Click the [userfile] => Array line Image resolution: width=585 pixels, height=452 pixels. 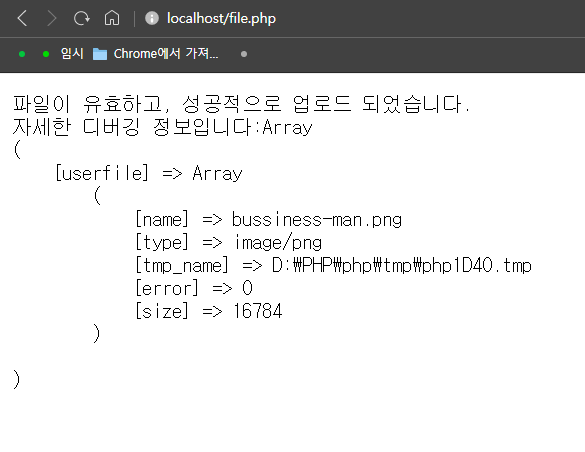(x=149, y=173)
